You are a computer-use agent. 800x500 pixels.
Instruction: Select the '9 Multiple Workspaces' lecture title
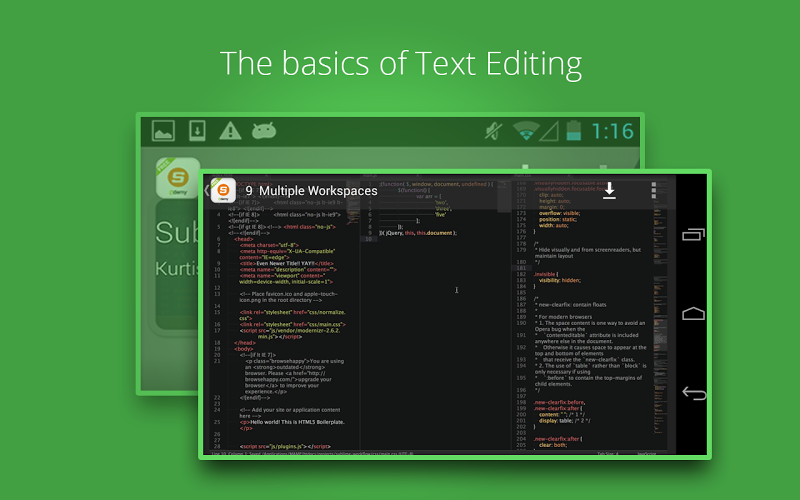311,191
